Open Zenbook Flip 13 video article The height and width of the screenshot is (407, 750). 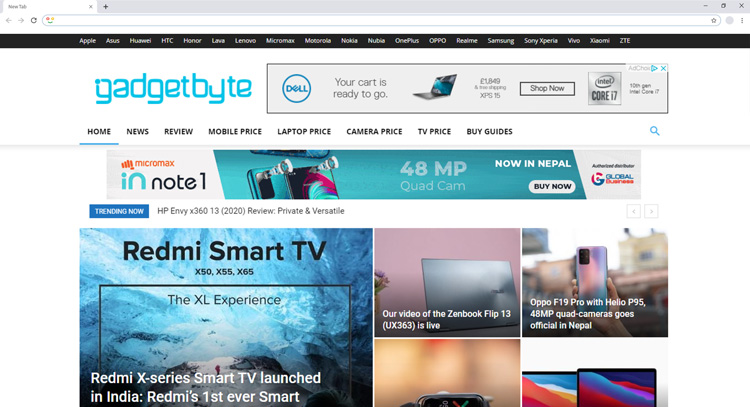click(x=446, y=319)
